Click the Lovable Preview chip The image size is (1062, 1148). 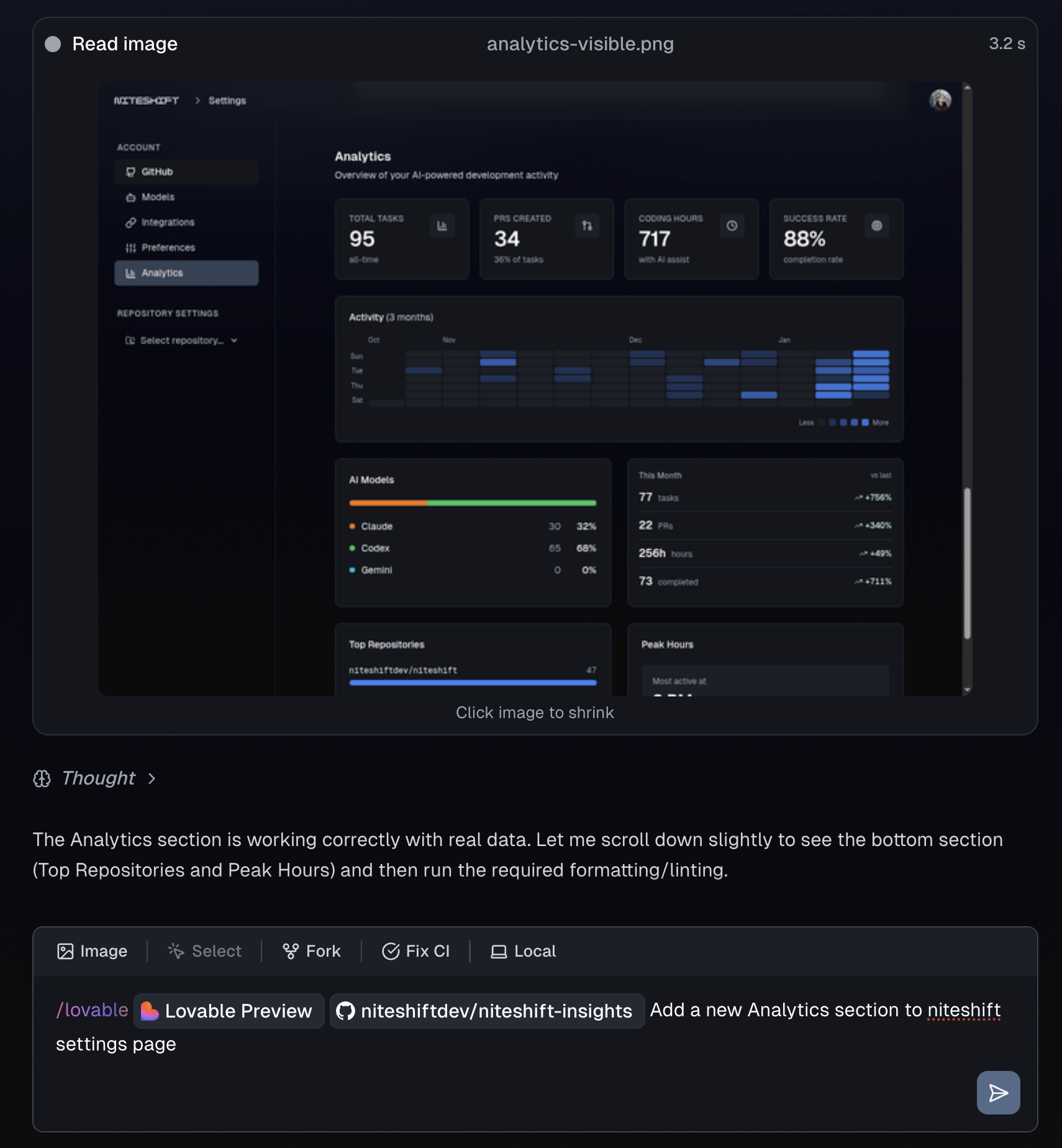click(229, 1011)
